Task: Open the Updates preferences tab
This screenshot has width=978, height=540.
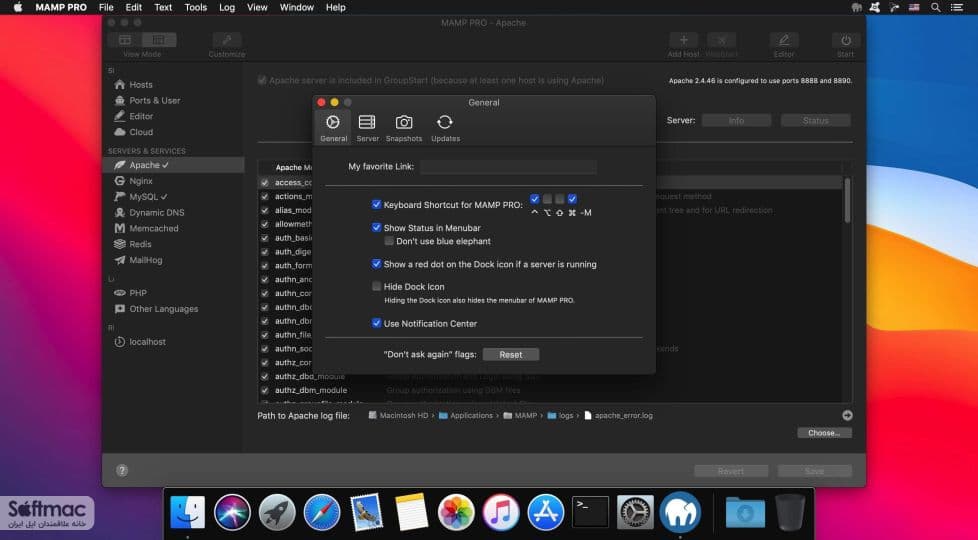Action: [445, 128]
